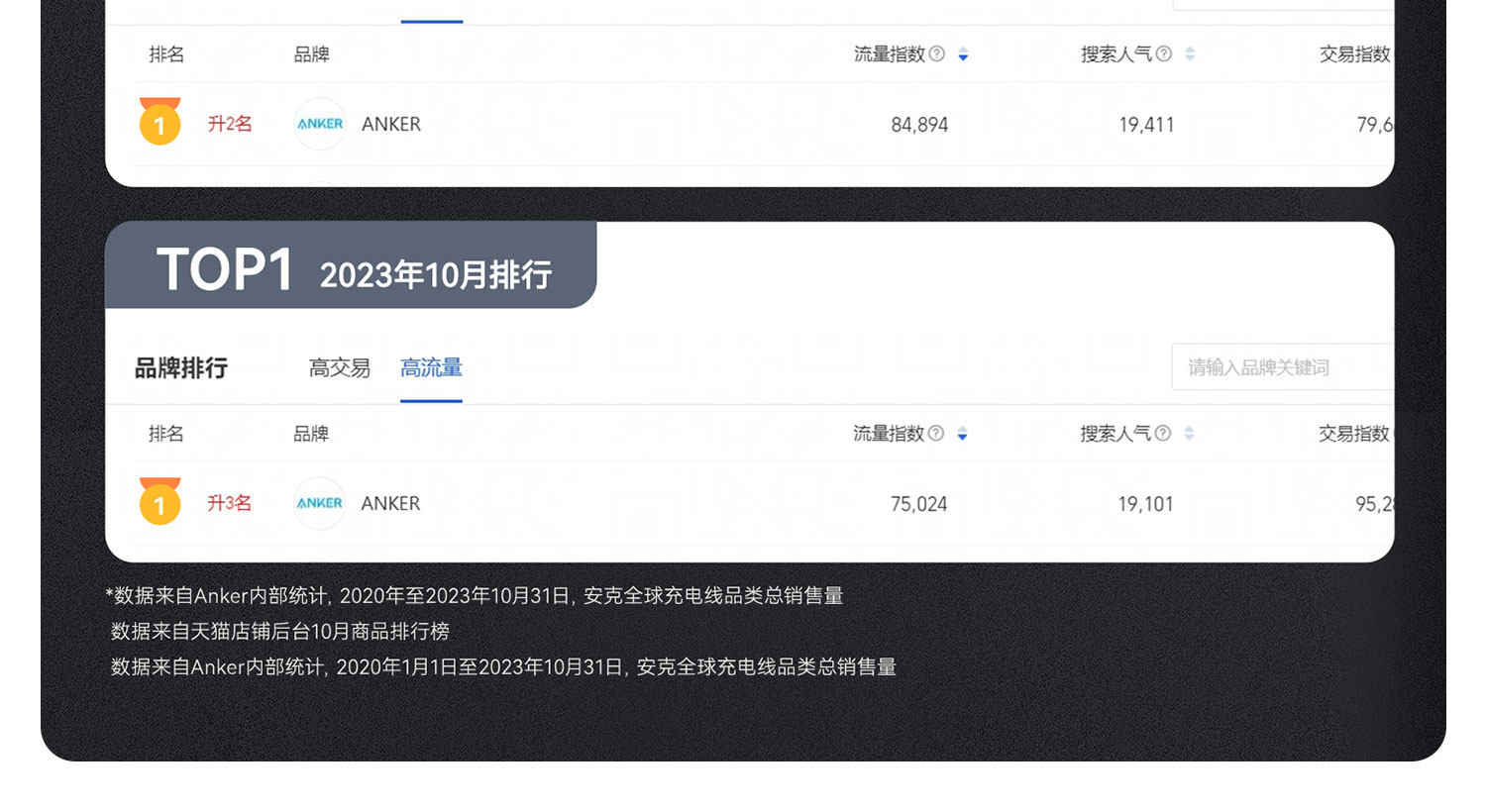Click the 19,101 search popularity value

point(1145,504)
